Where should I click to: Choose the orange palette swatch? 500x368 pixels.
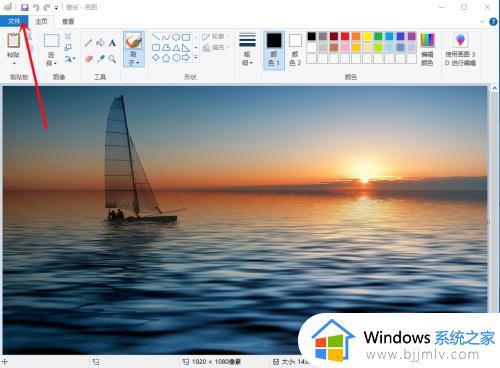pos(356,36)
